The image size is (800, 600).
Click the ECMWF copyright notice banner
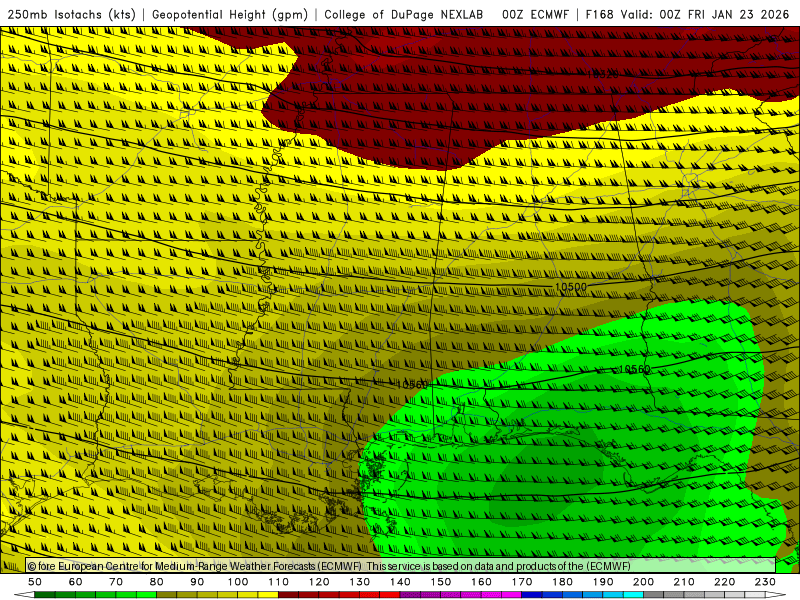click(401, 566)
